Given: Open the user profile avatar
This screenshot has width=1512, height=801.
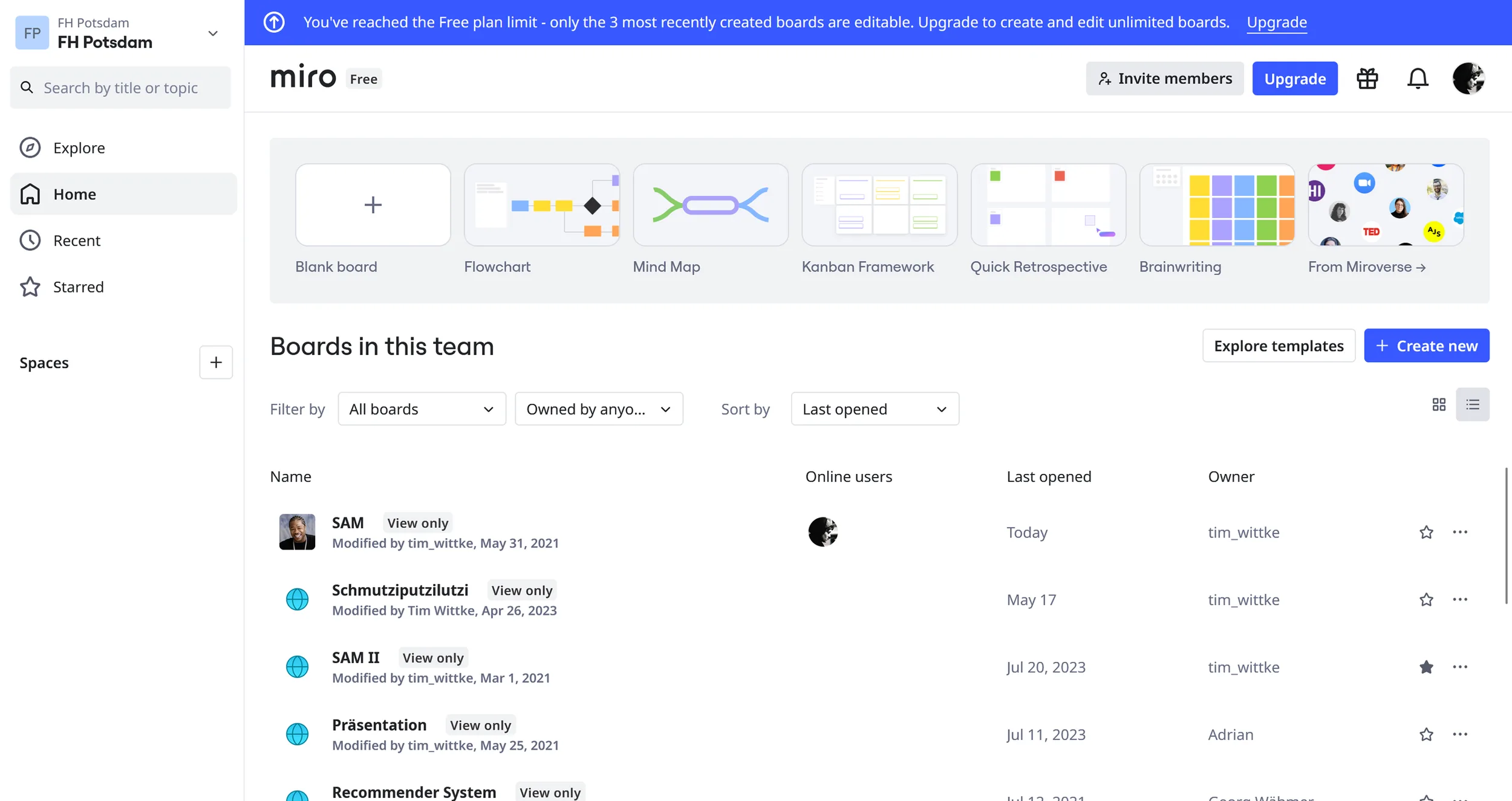Looking at the screenshot, I should point(1468,79).
